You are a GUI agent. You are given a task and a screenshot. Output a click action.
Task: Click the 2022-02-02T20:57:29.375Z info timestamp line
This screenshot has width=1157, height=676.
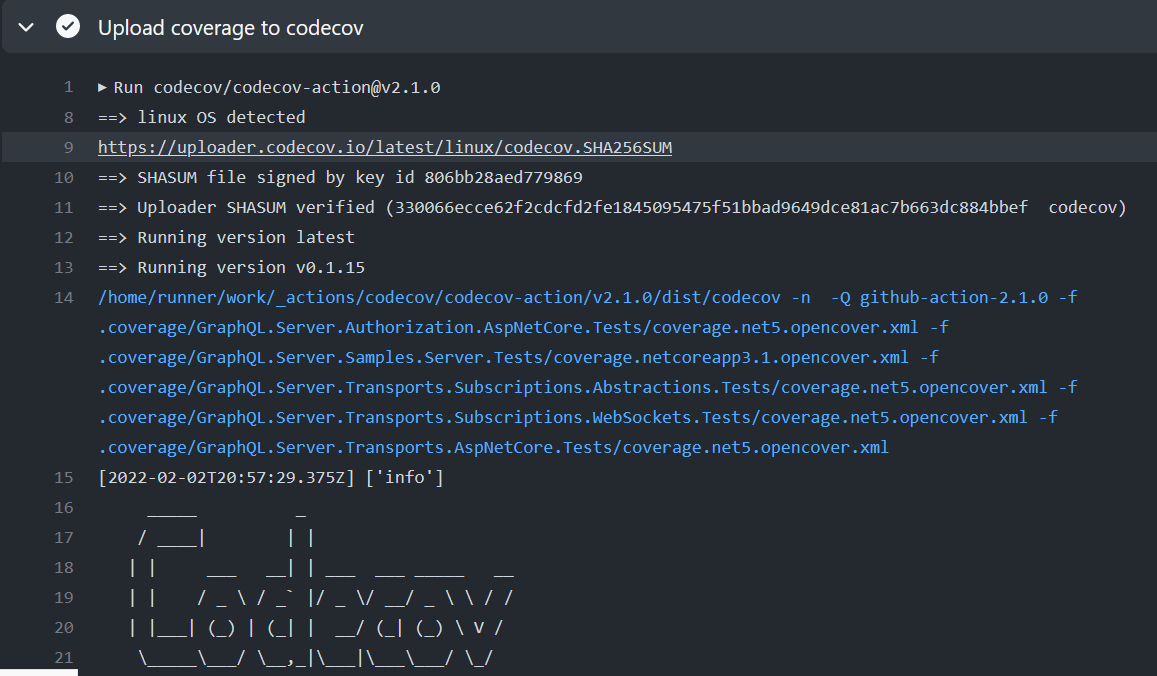click(x=270, y=478)
